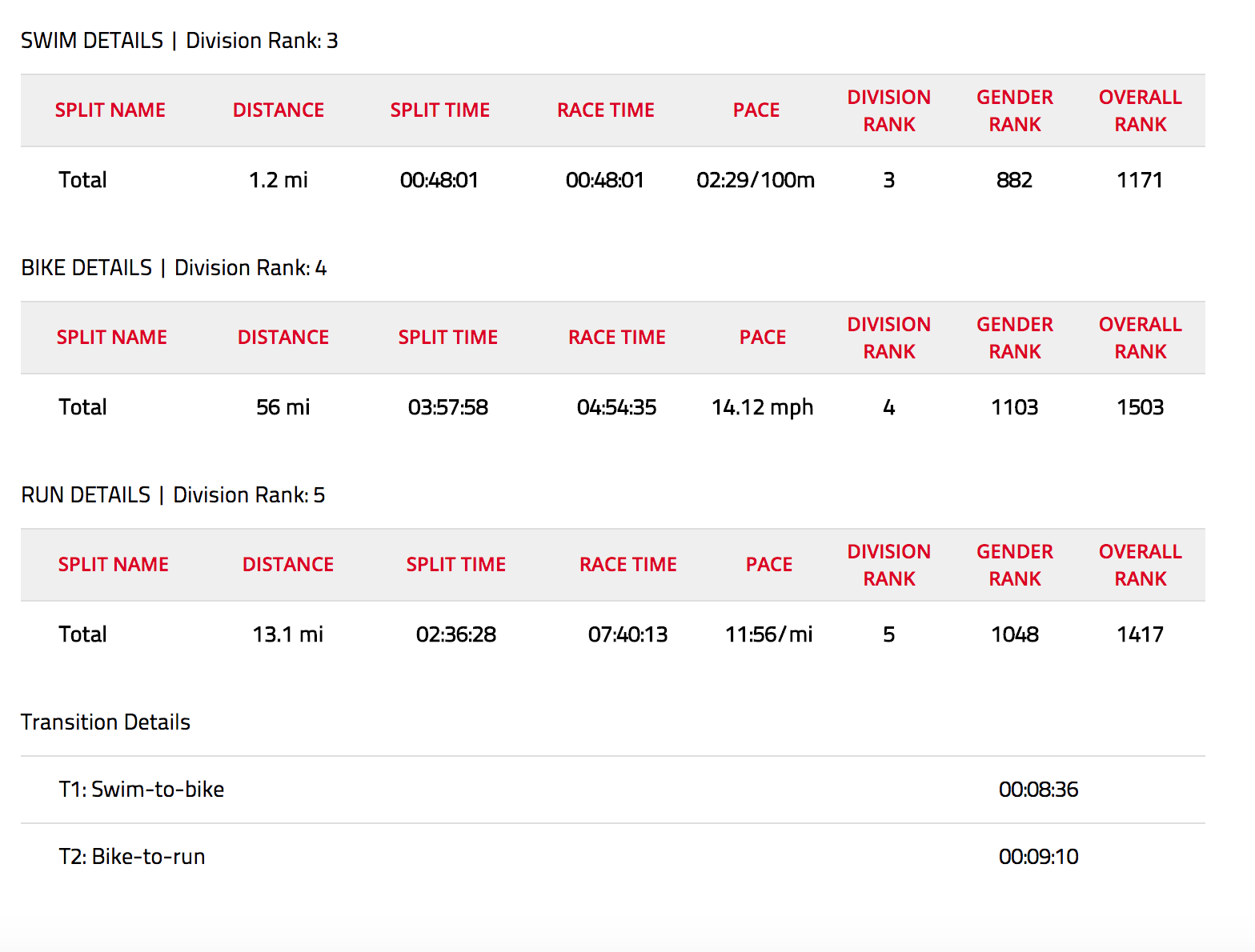Click the T2 transition time 00:09:10
This screenshot has height=952, width=1255.
click(1038, 857)
